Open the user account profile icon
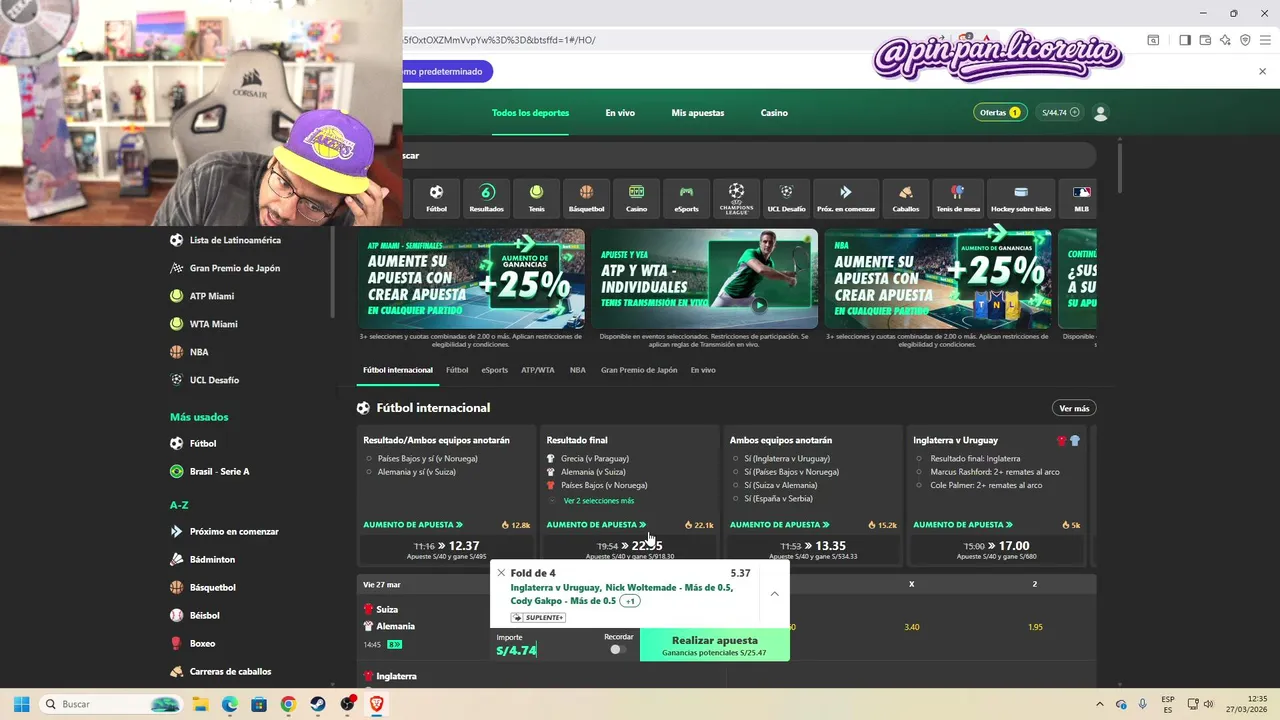Screen dimensions: 1280x720 (1101, 113)
